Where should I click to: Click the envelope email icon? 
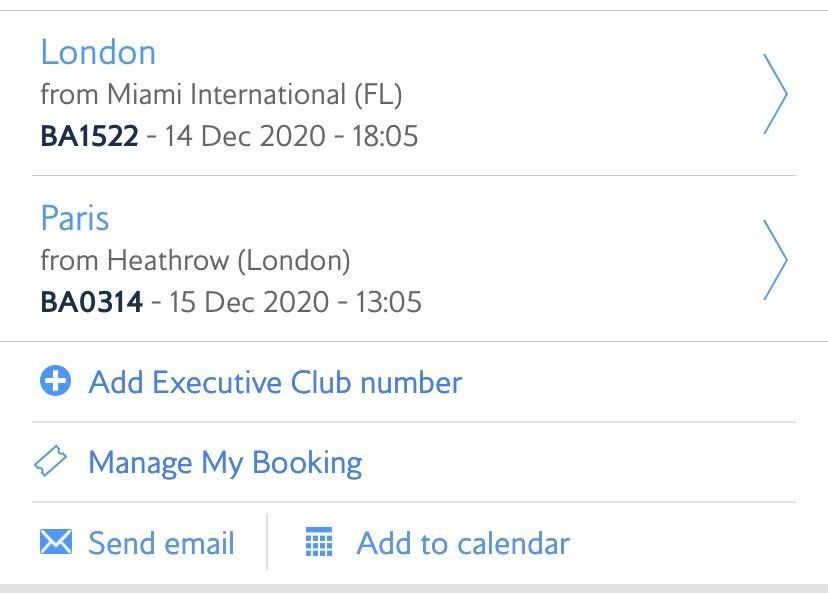pyautogui.click(x=56, y=542)
